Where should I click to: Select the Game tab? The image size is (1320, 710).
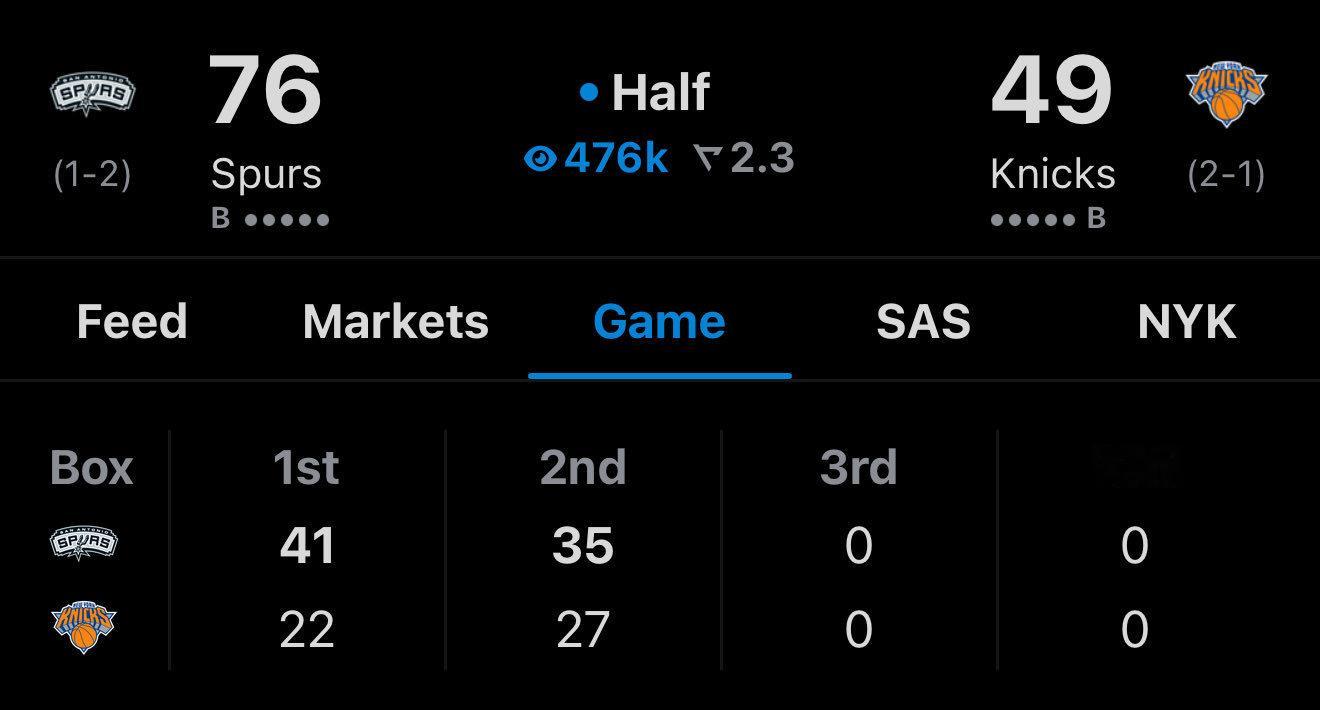(x=659, y=322)
